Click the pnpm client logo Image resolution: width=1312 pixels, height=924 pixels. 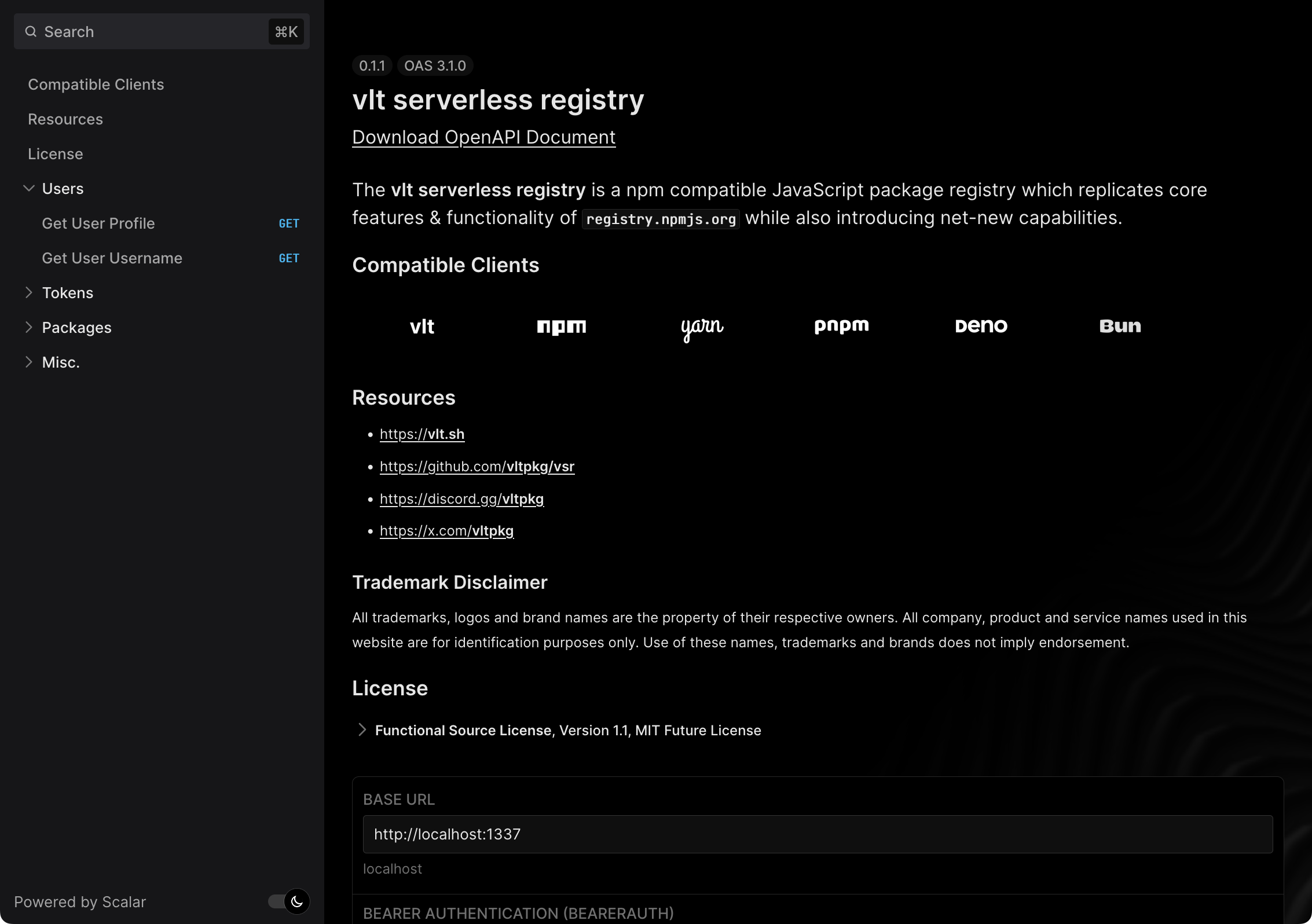[841, 326]
